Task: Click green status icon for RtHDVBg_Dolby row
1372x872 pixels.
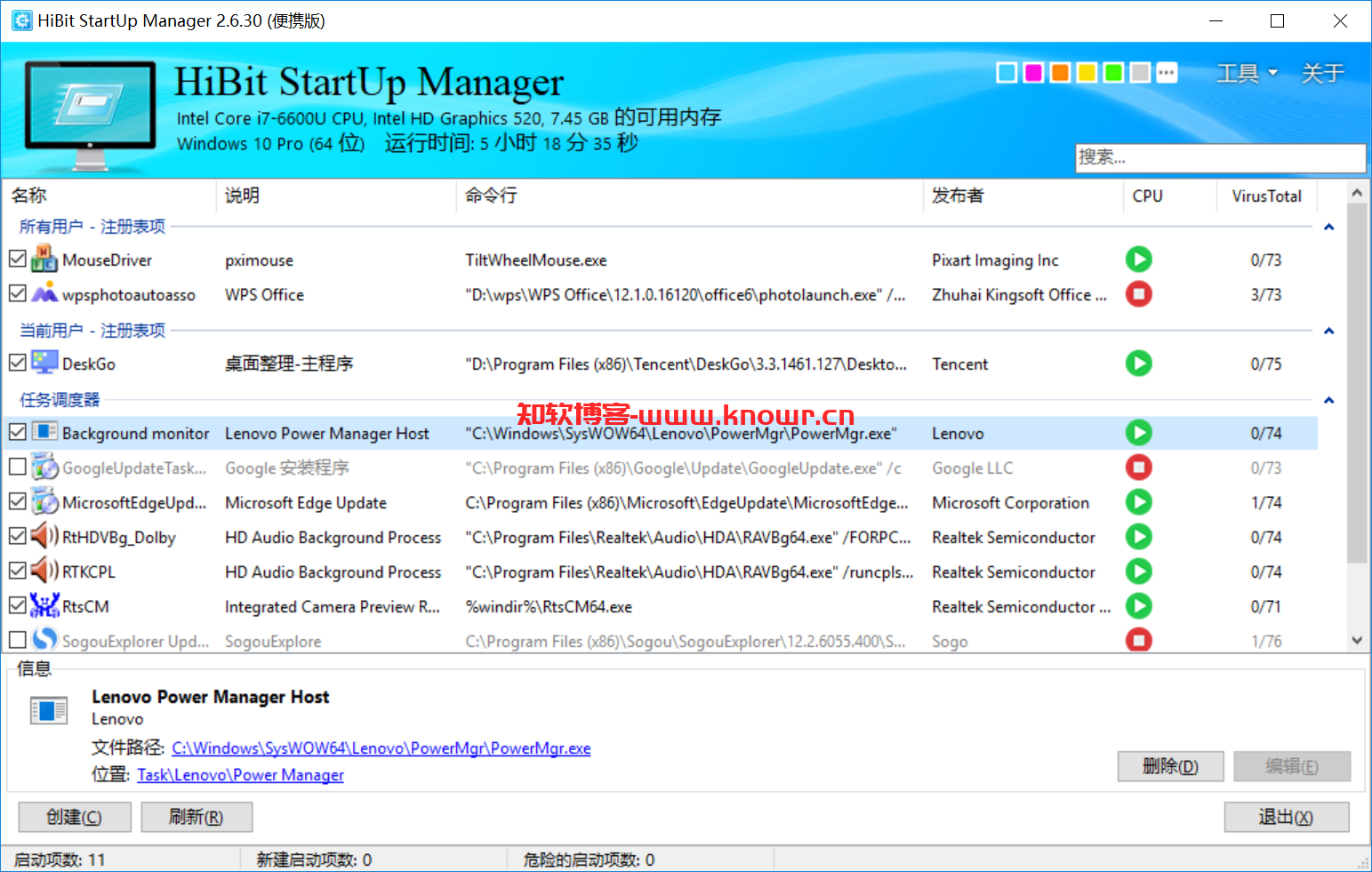Action: pyautogui.click(x=1138, y=536)
